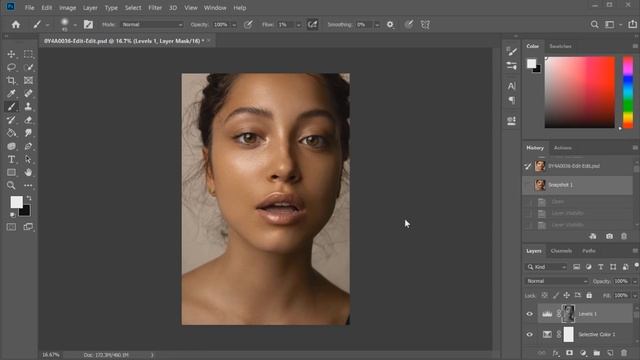Select the Frame tool

pyautogui.click(x=28, y=80)
